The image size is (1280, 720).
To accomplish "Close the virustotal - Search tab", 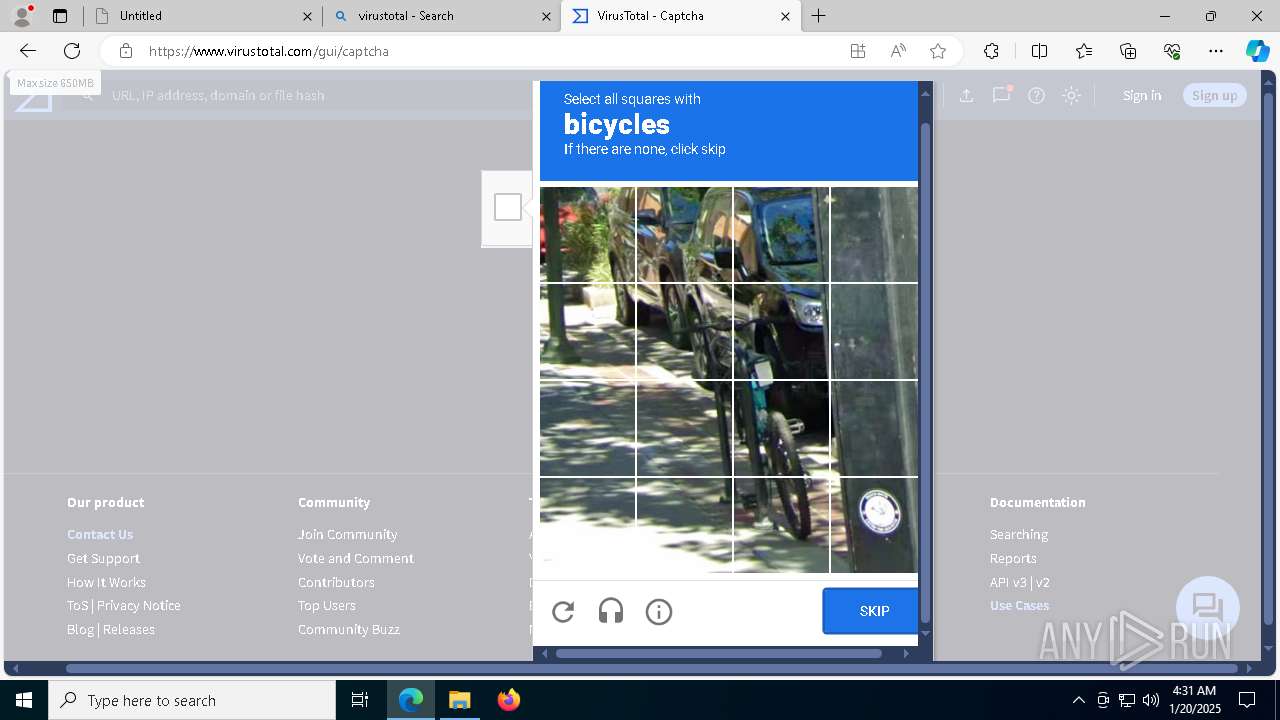I will (x=546, y=16).
